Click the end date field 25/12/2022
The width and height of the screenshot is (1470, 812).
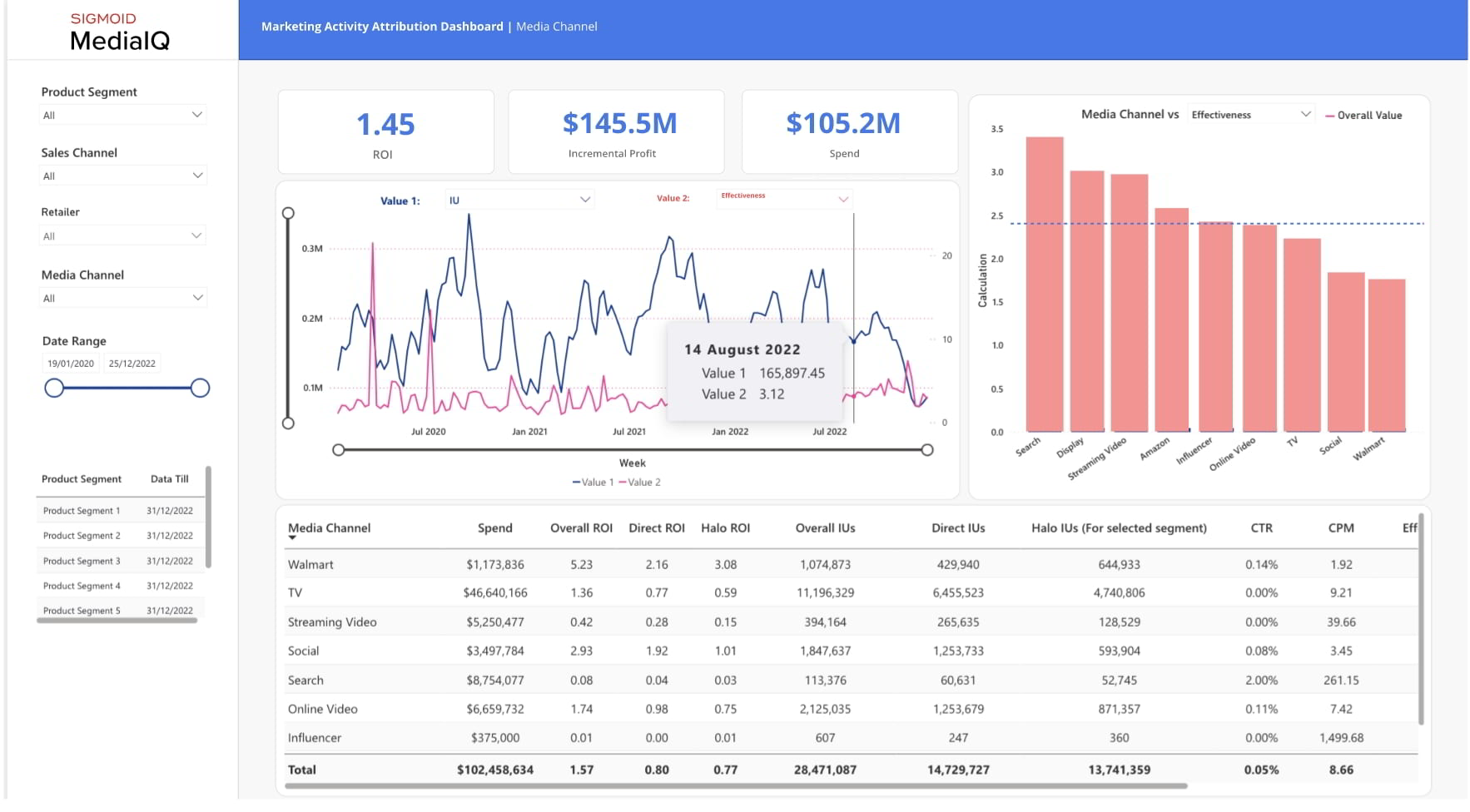(x=132, y=364)
